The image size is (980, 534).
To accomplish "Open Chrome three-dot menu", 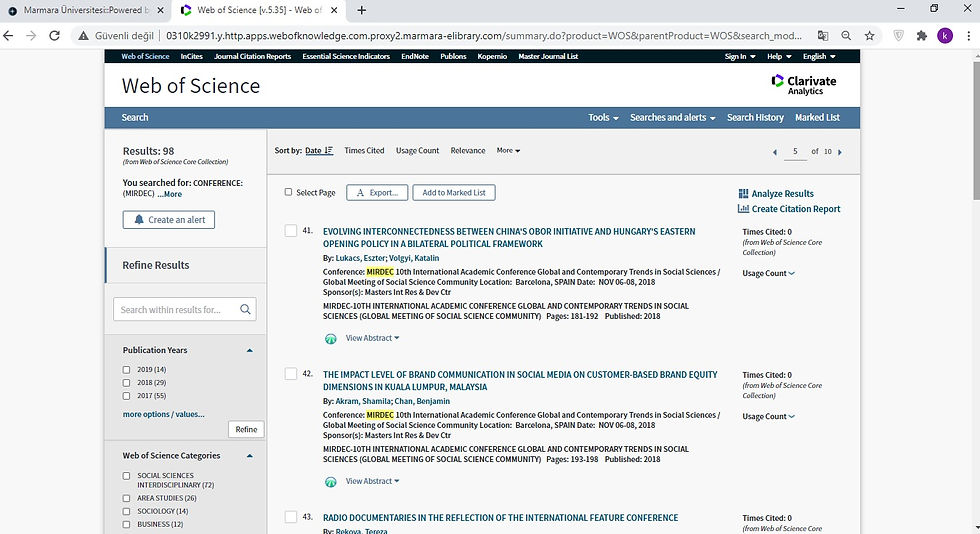I will (968, 36).
